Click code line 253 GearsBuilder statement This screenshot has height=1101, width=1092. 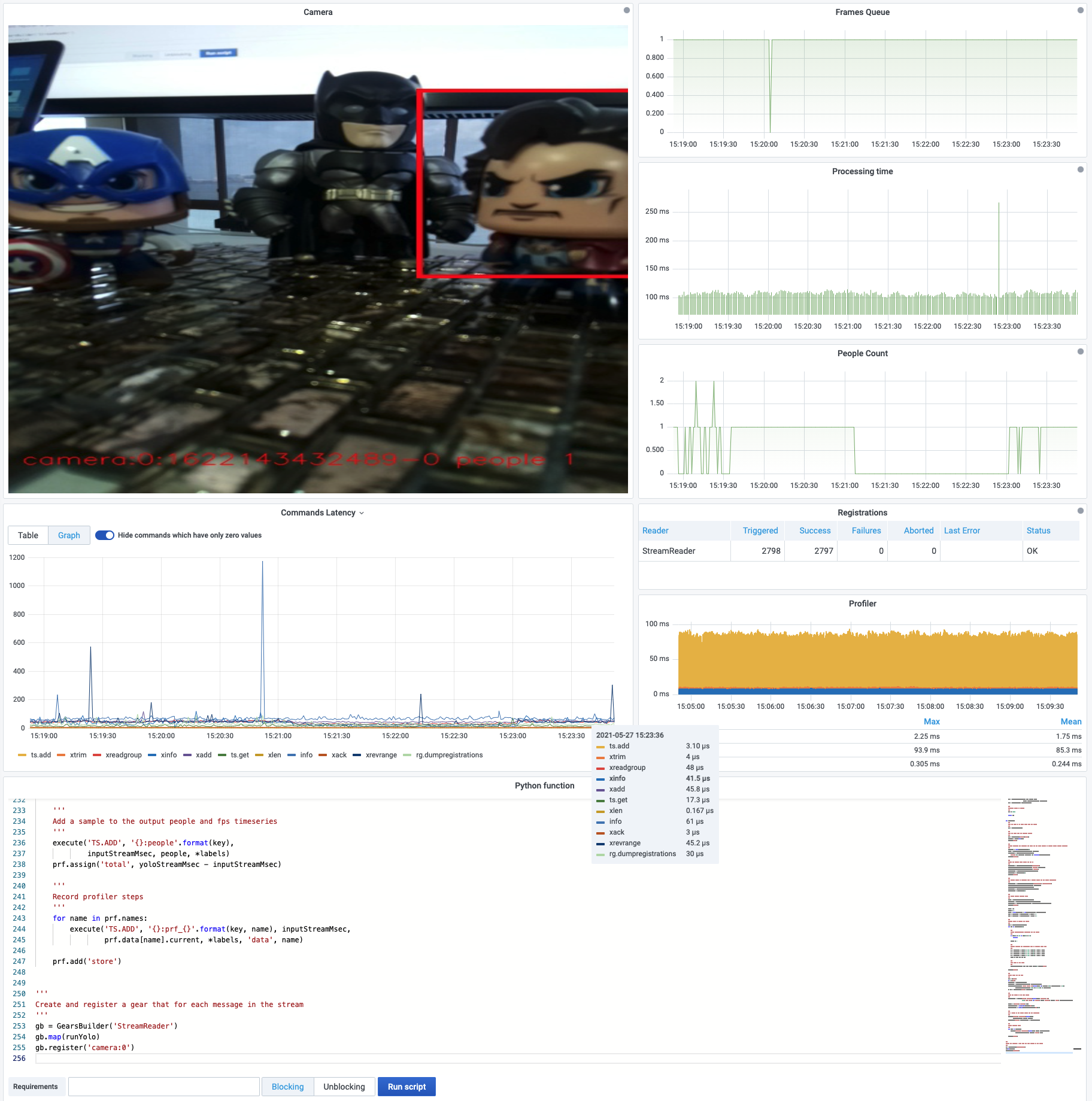tap(106, 1026)
